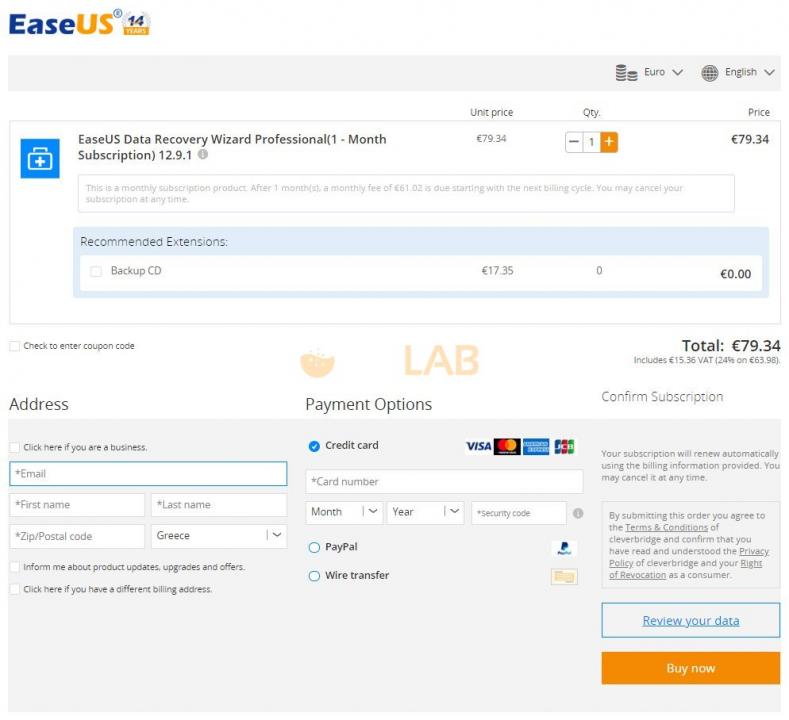789x720 pixels.
Task: Click the €17.35 Backup CD unit price
Action: pyautogui.click(x=497, y=271)
